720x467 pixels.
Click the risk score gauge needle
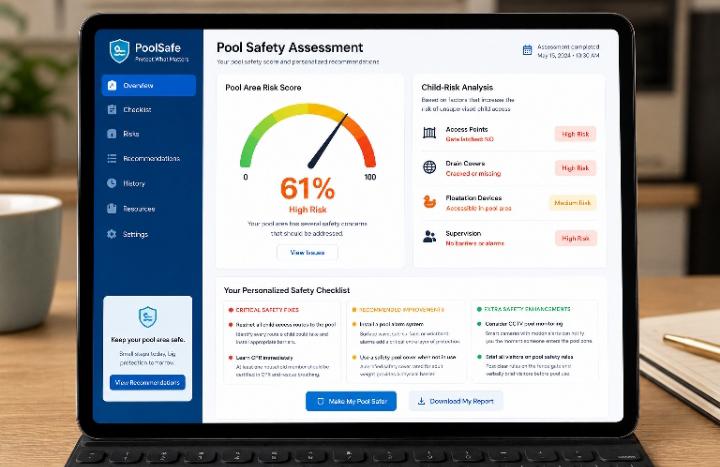tap(328, 141)
